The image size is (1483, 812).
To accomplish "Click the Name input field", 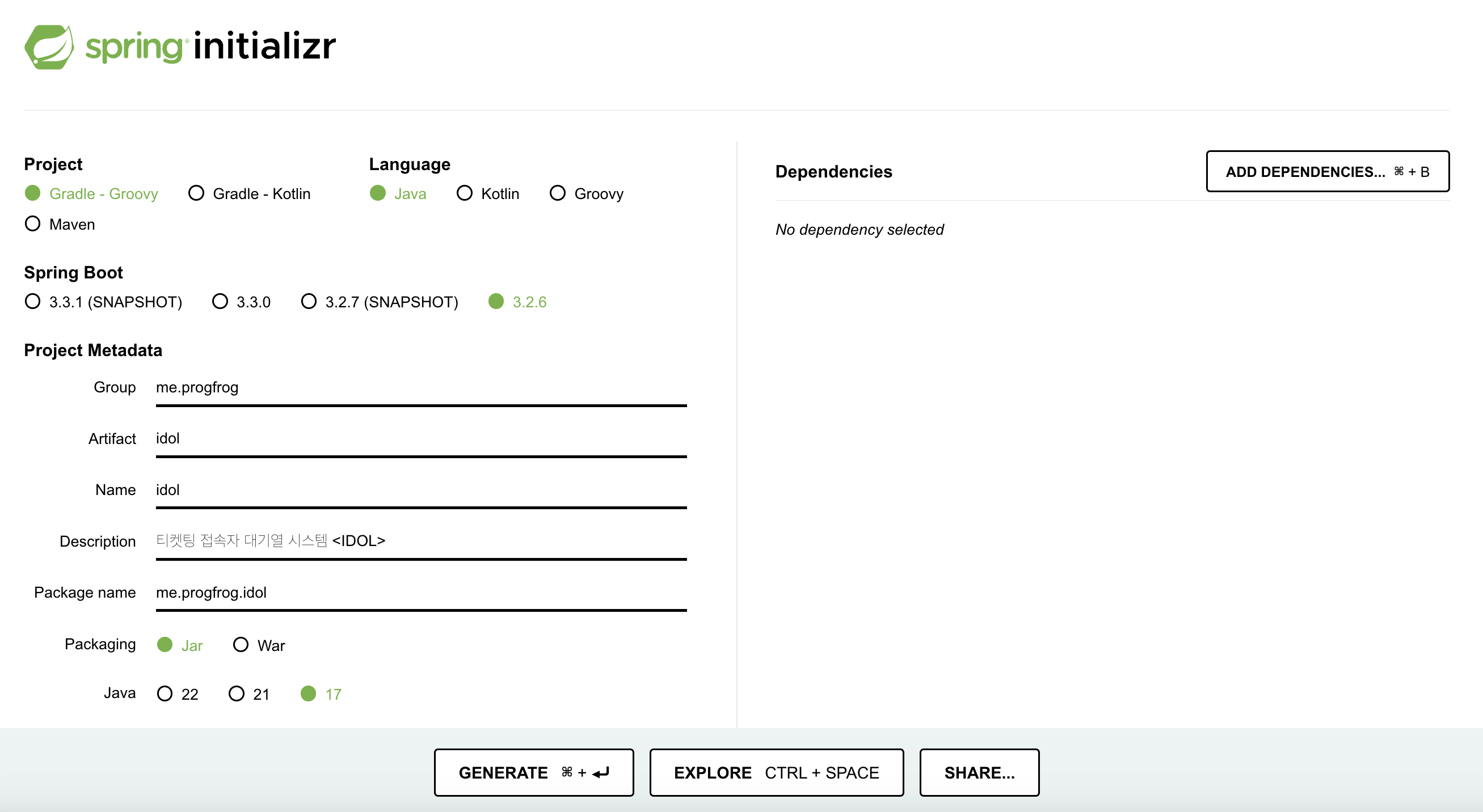I will click(x=420, y=490).
